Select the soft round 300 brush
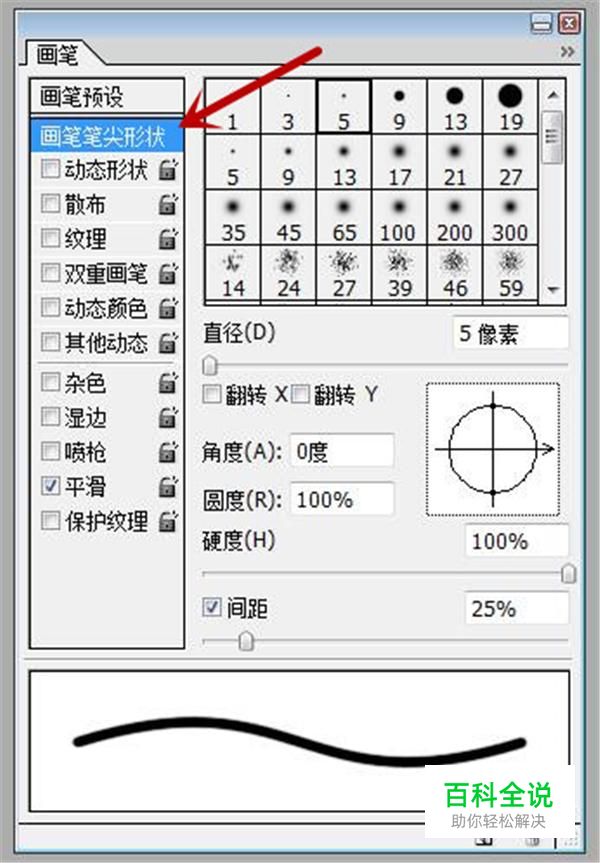The width and height of the screenshot is (600, 863). point(510,218)
